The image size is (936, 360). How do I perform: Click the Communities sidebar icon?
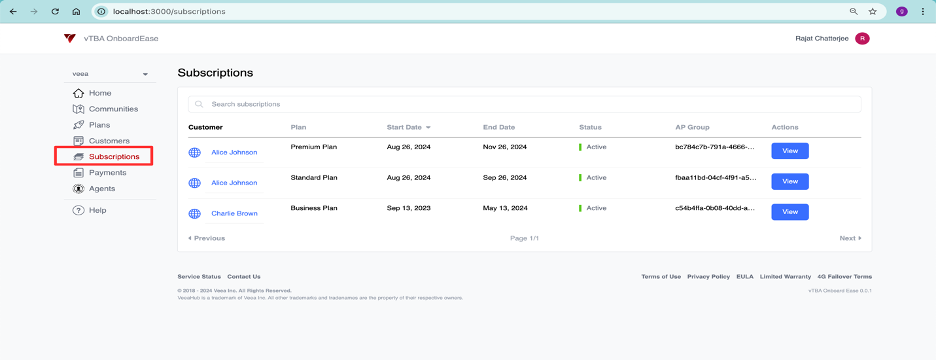tap(78, 109)
